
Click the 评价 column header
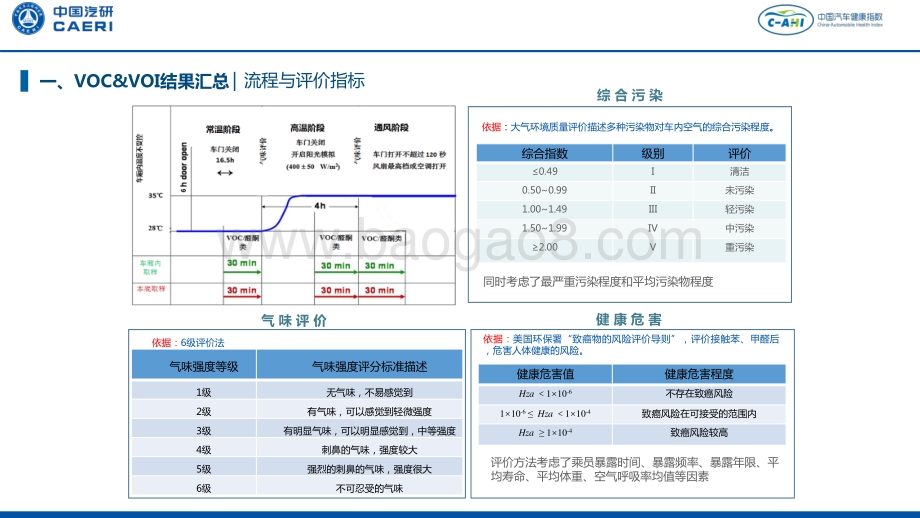tap(739, 153)
